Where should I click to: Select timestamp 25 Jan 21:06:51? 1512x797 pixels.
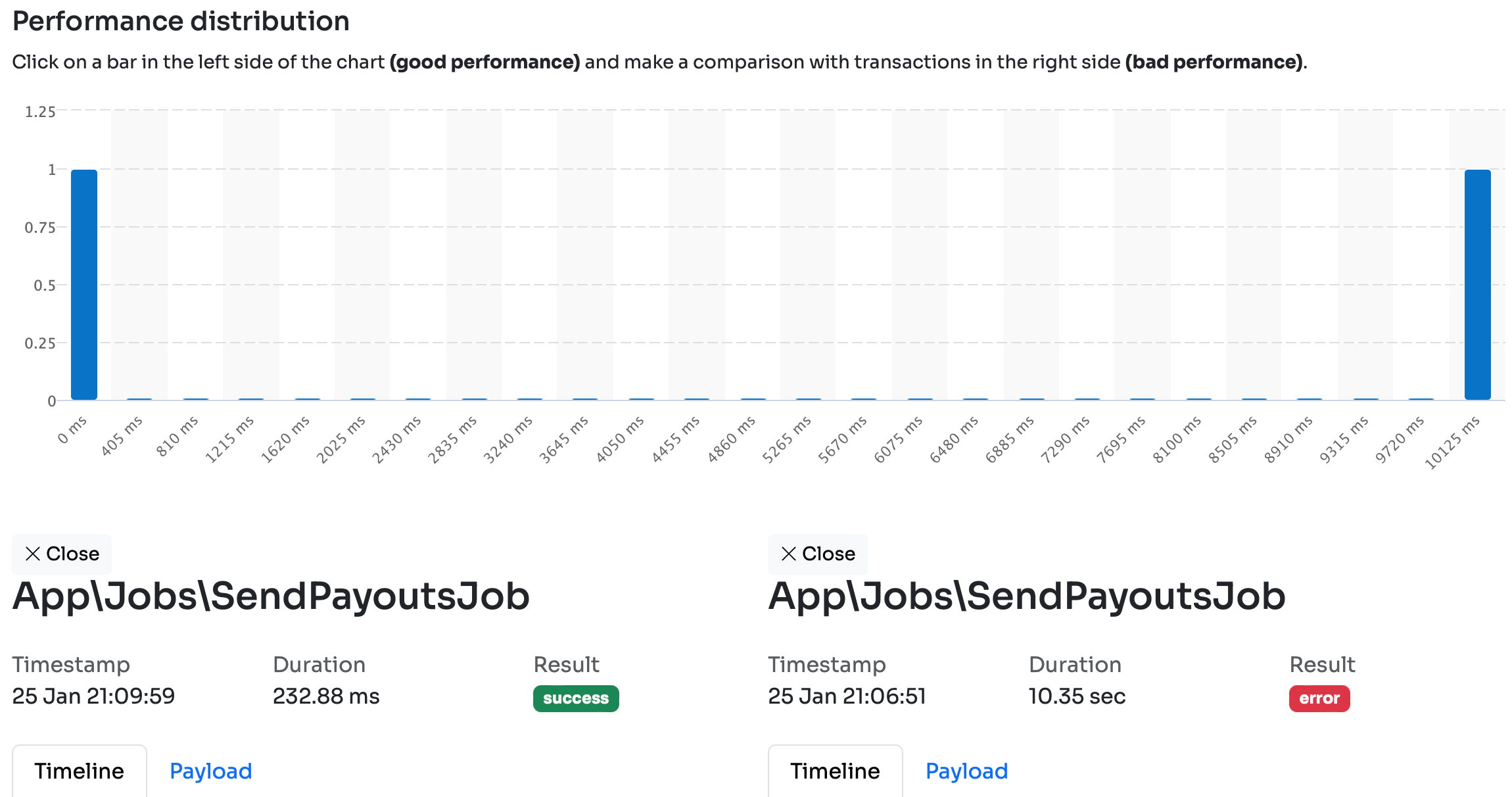tap(847, 696)
